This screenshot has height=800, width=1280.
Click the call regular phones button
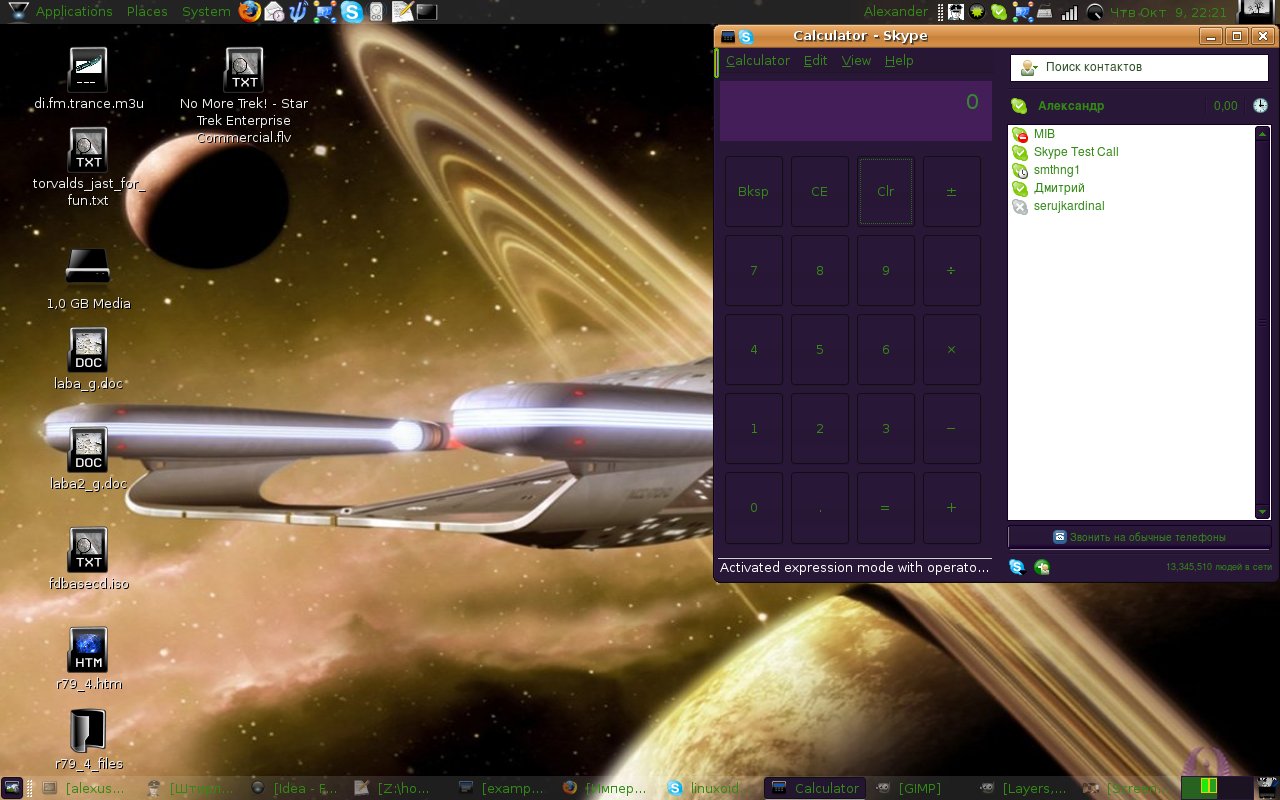pyautogui.click(x=1138, y=537)
